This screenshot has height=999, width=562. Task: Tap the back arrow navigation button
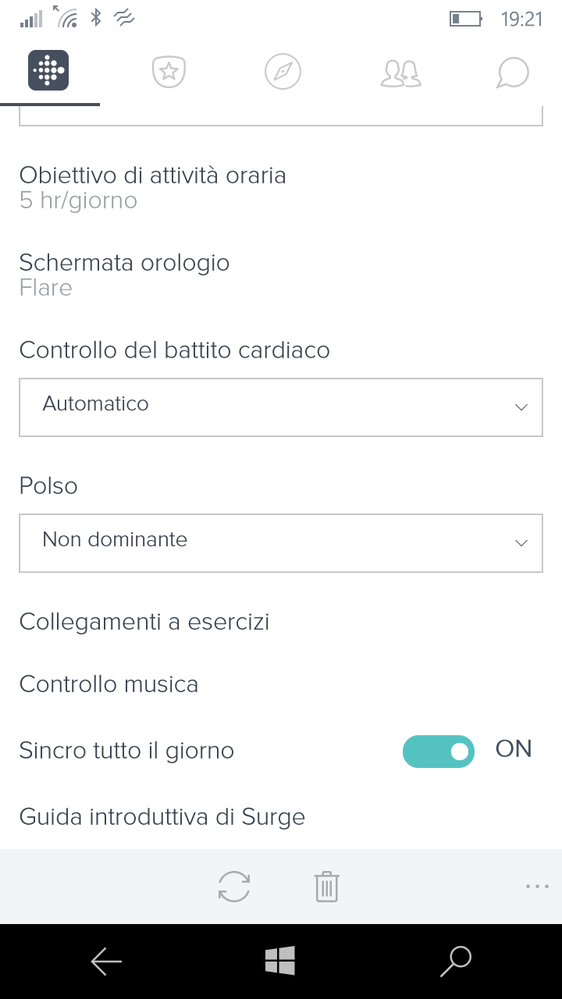click(106, 961)
